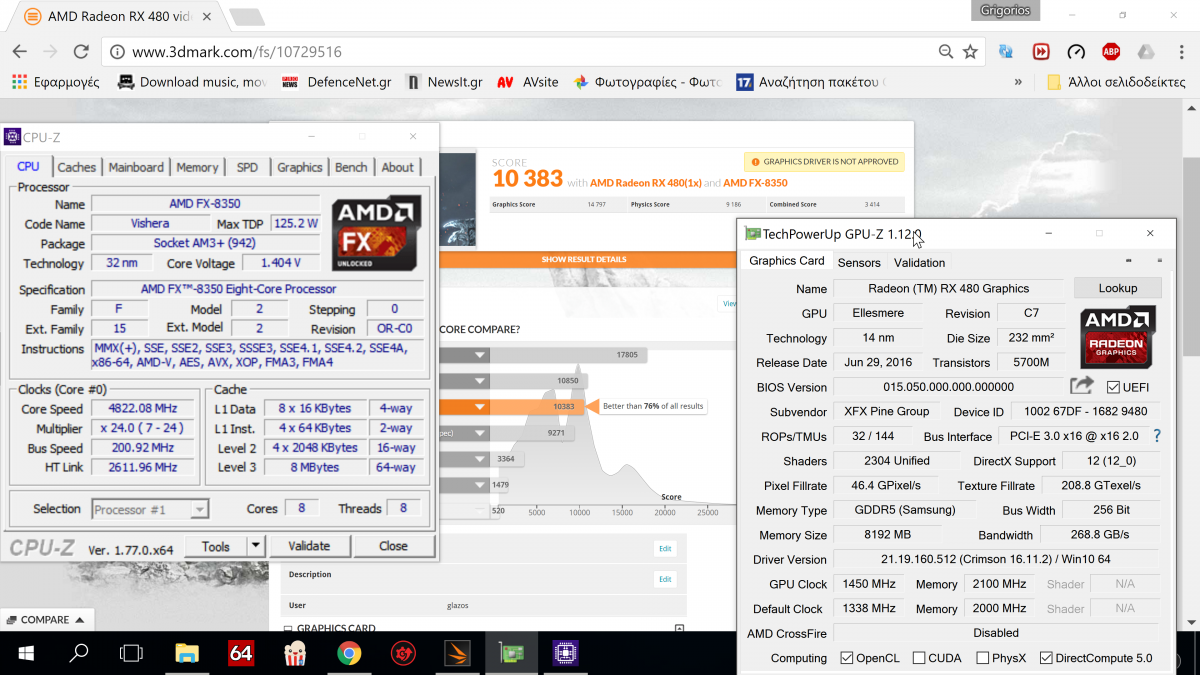The width and height of the screenshot is (1200, 675).
Task: Go back in Chrome
Action: (20, 52)
